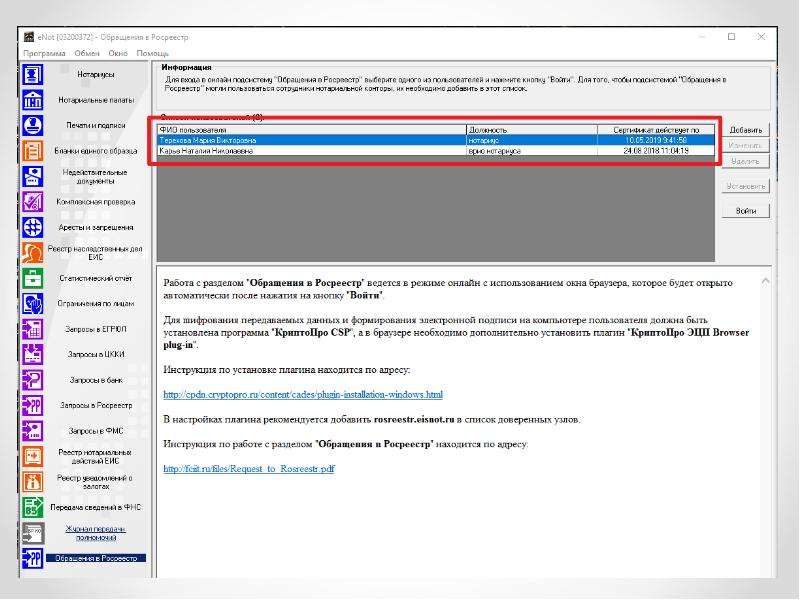This screenshot has width=800, height=600.
Task: Open the Программа menu
Action: pos(44,53)
